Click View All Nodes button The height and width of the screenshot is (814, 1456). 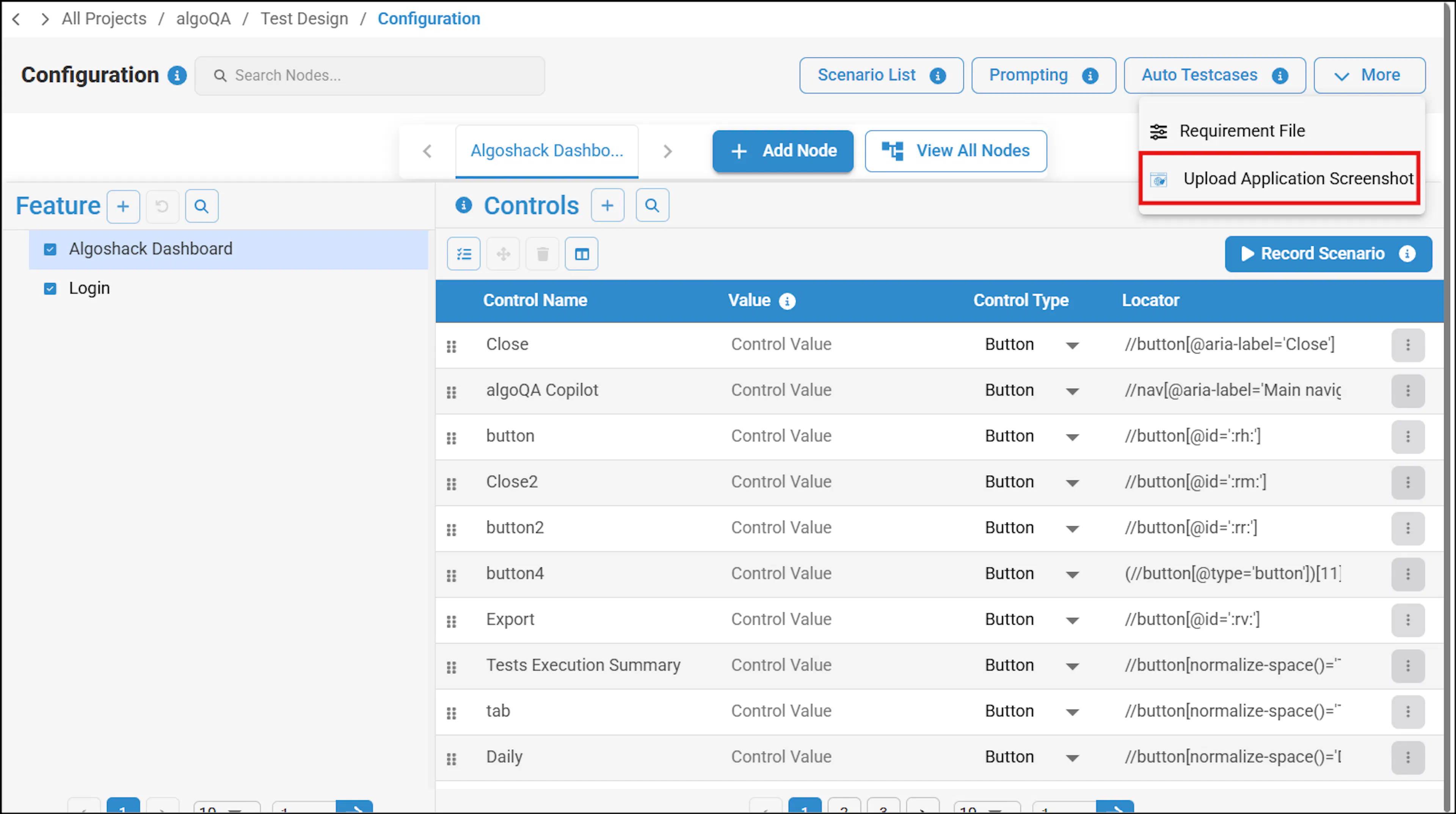pos(955,151)
